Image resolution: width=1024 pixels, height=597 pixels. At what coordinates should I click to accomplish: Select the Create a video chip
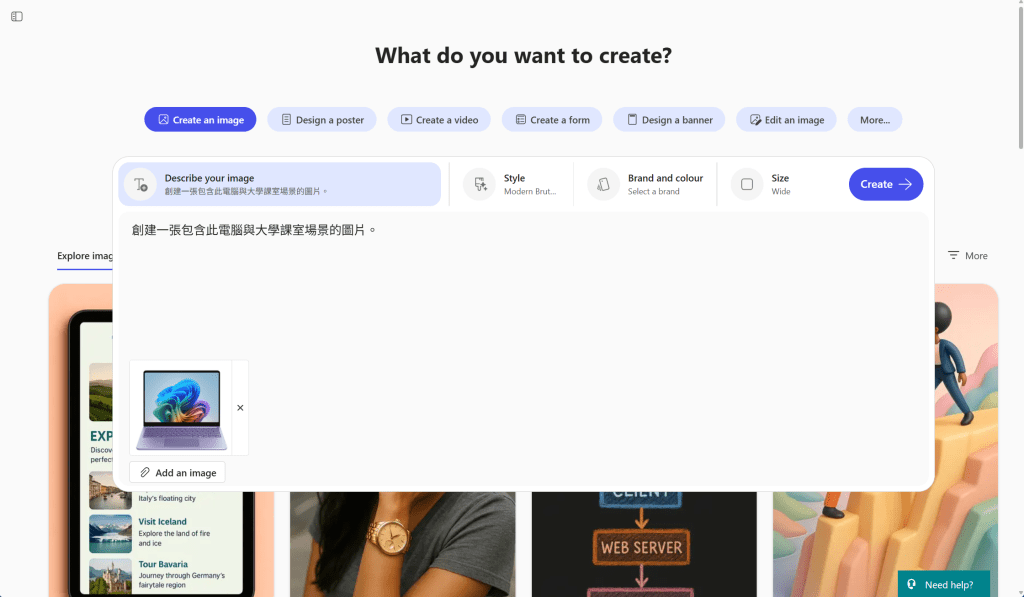[x=439, y=120]
